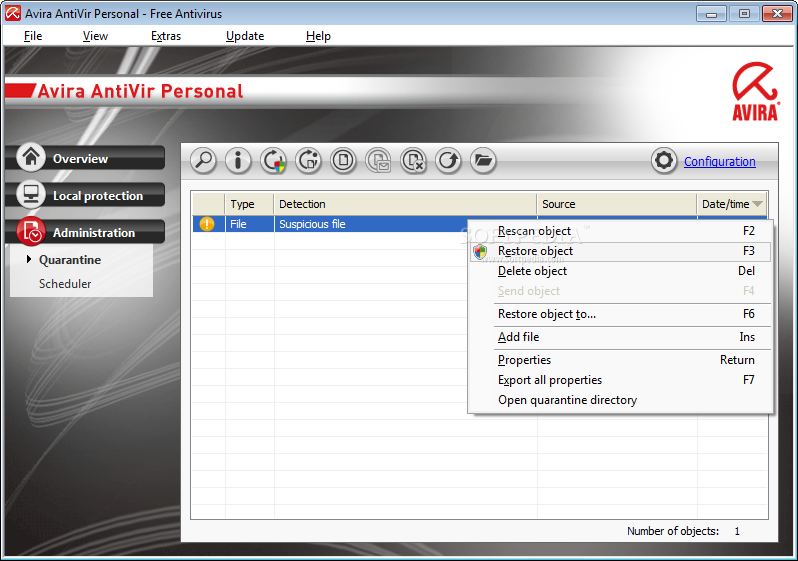This screenshot has width=798, height=561.
Task: Click the shield icon beside Restore object
Action: [x=480, y=251]
